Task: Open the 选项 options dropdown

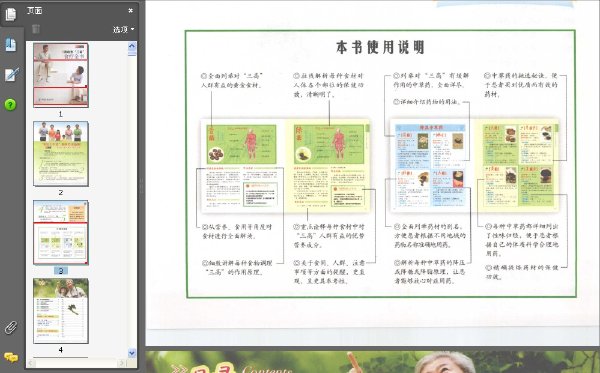Action: click(123, 29)
